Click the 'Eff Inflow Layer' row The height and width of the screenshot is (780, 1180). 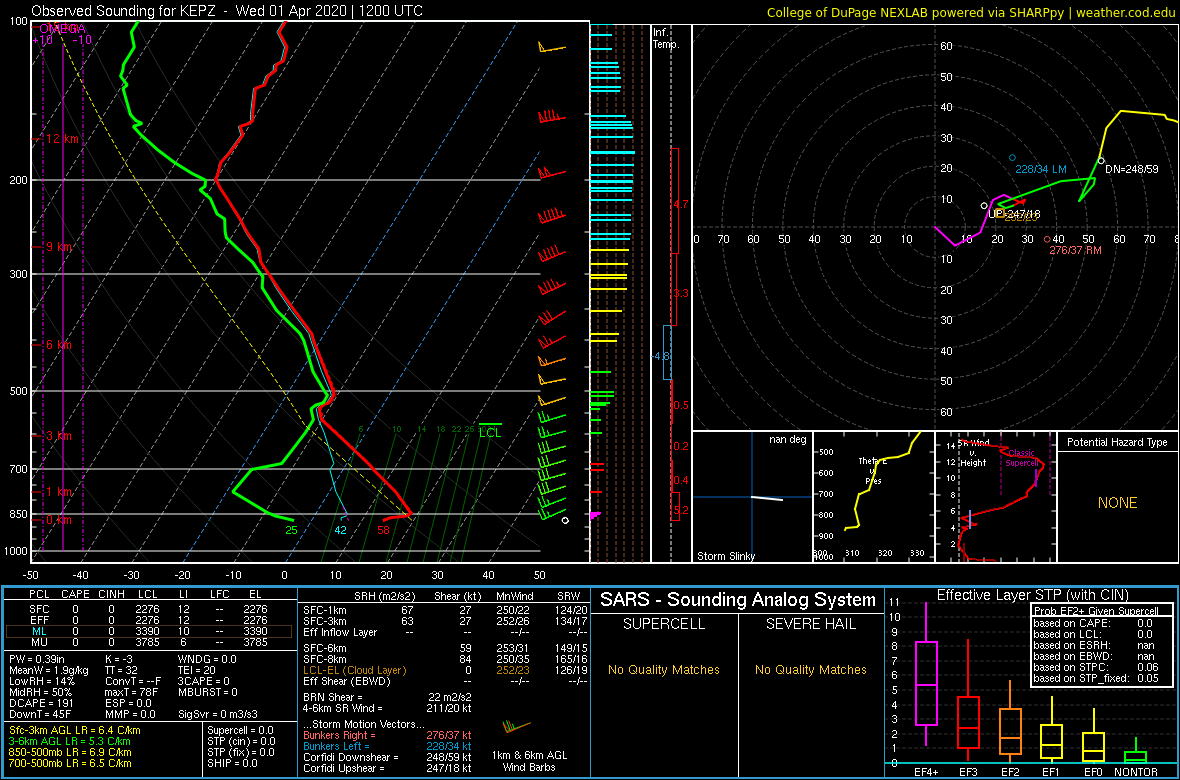[x=444, y=632]
